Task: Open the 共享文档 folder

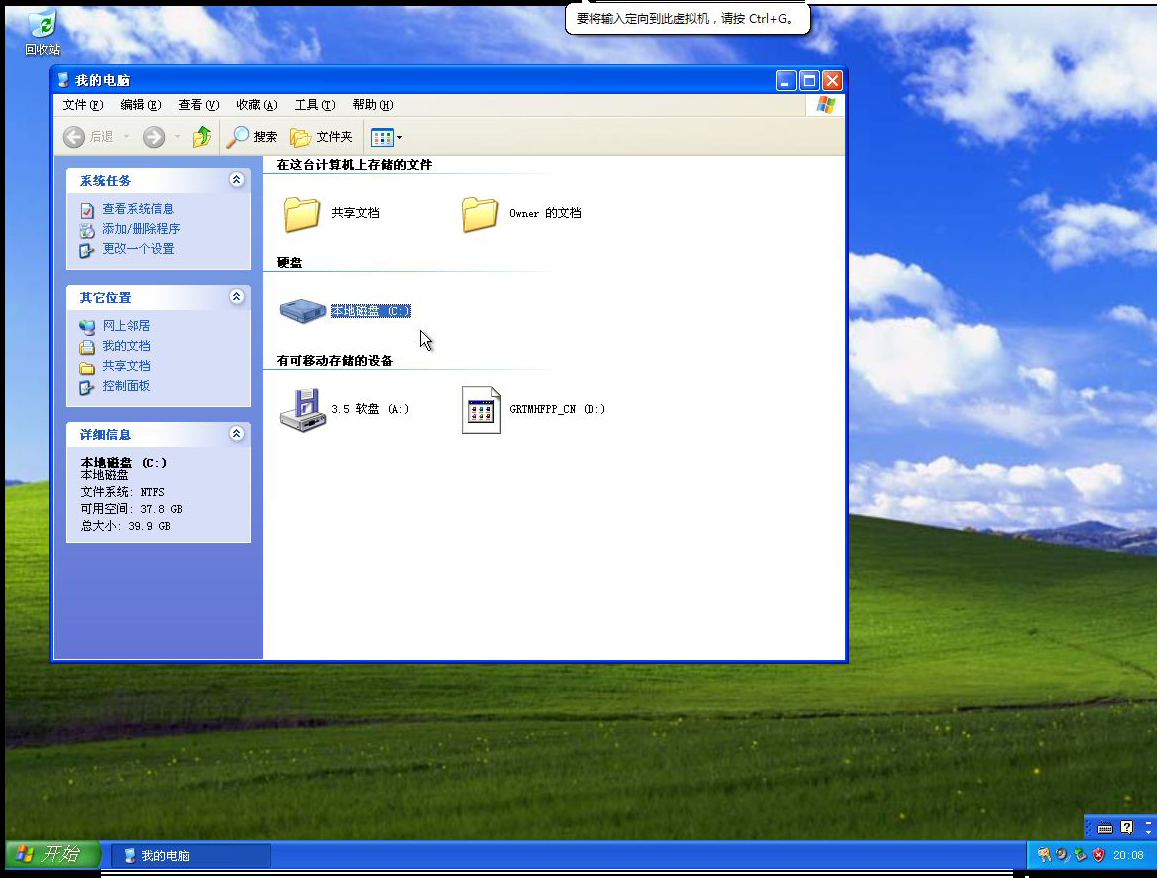Action: 302,212
